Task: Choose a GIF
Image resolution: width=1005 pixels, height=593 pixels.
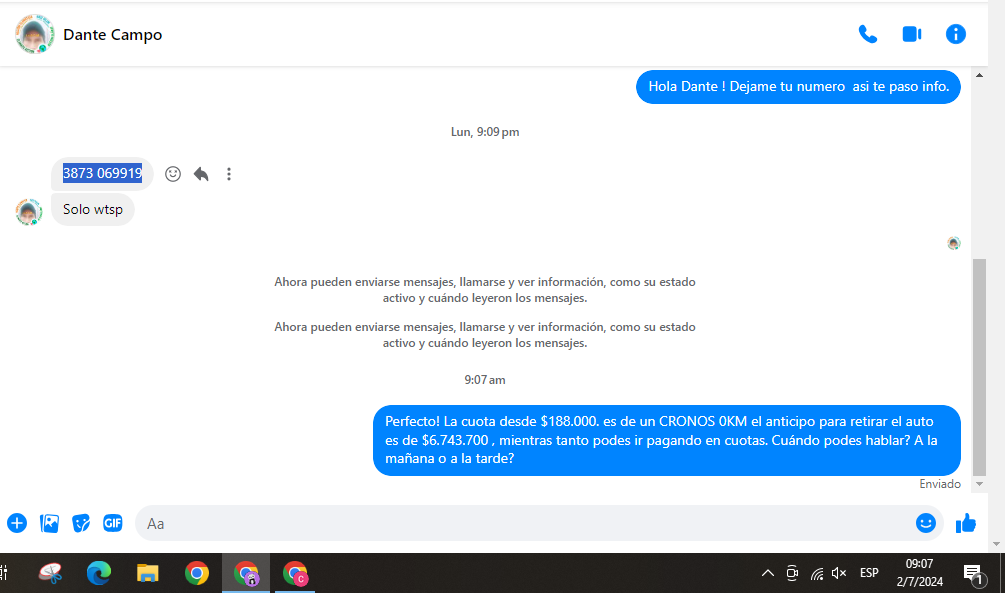Action: click(x=113, y=523)
